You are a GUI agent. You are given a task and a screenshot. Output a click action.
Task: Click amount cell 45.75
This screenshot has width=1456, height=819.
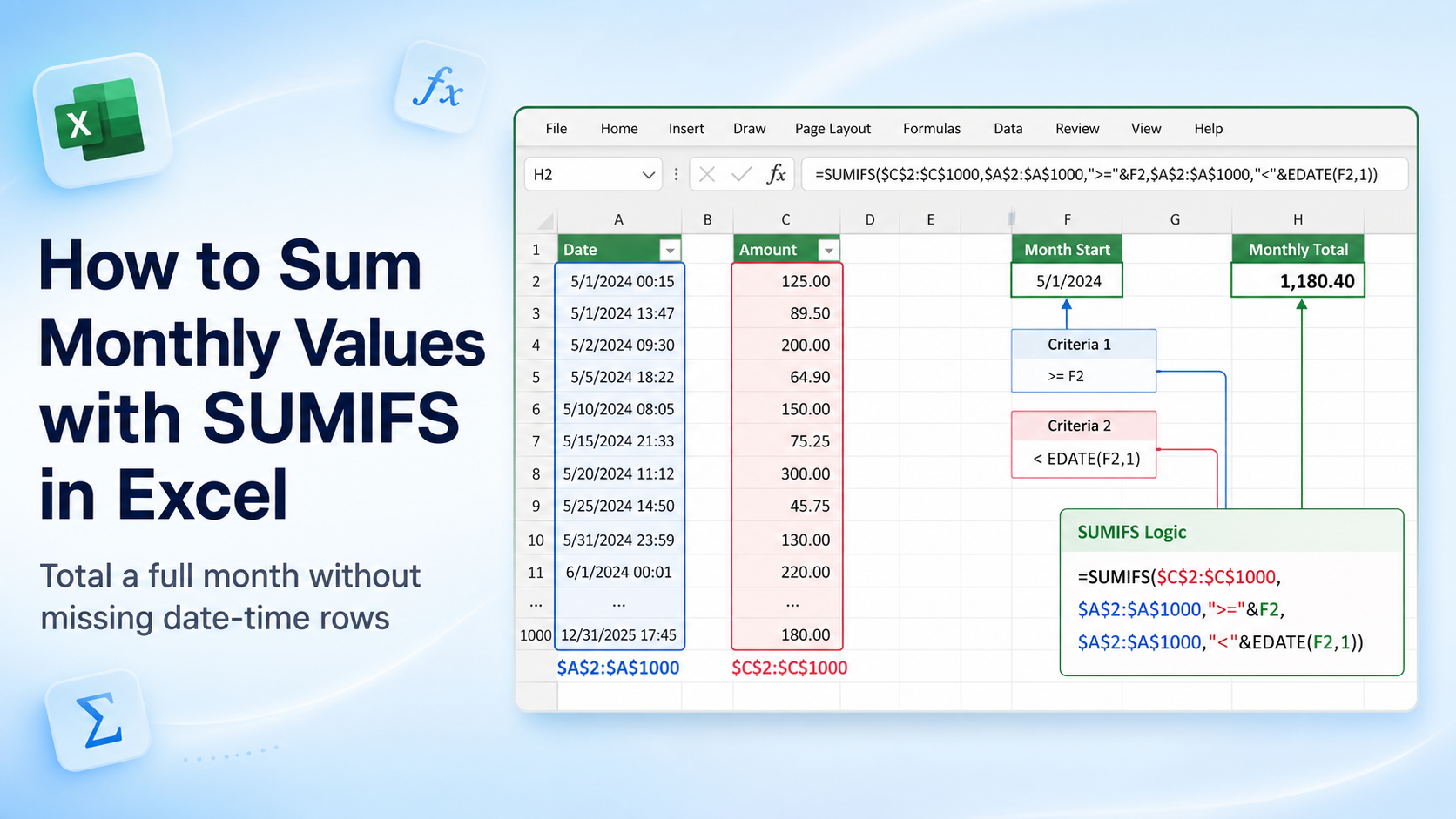(x=787, y=506)
